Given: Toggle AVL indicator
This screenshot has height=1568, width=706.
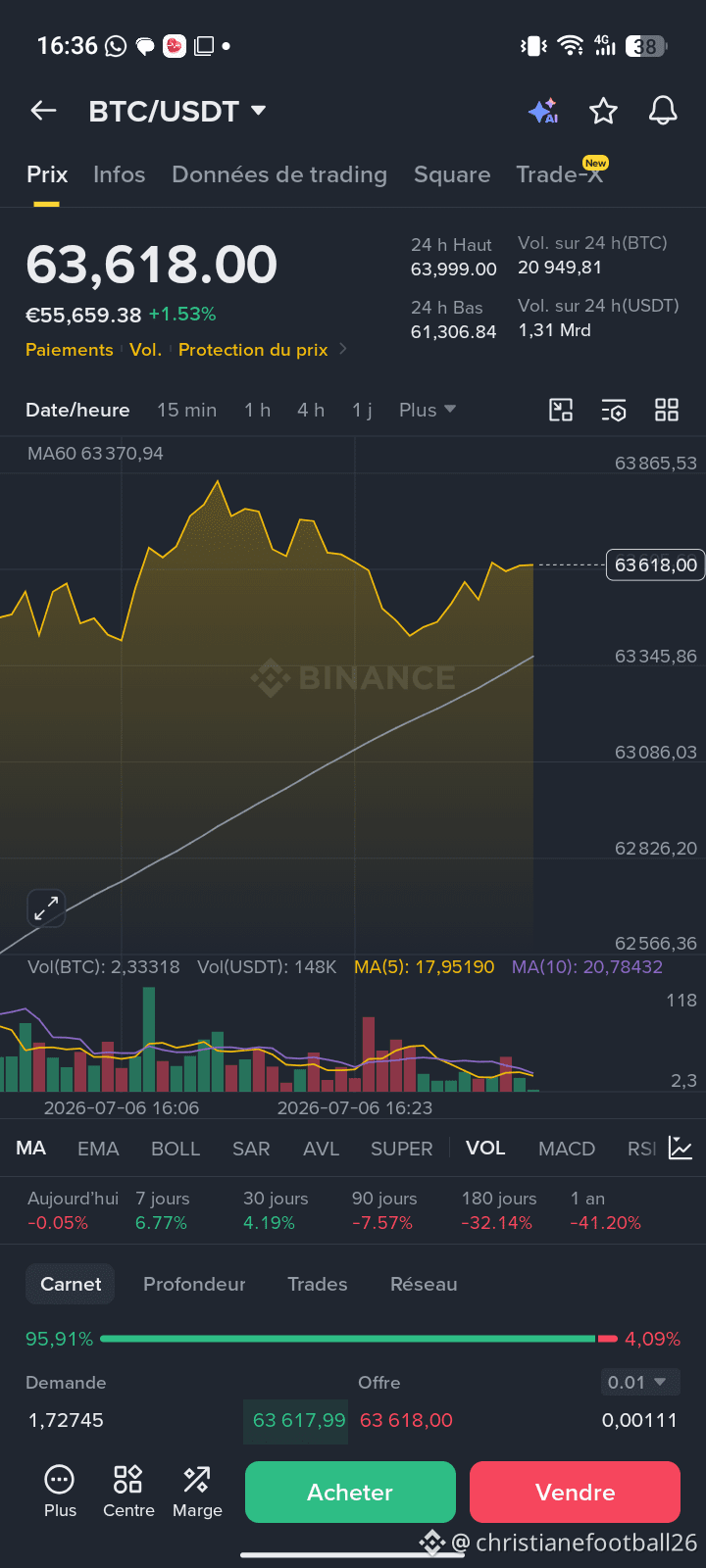Looking at the screenshot, I should [x=321, y=1149].
